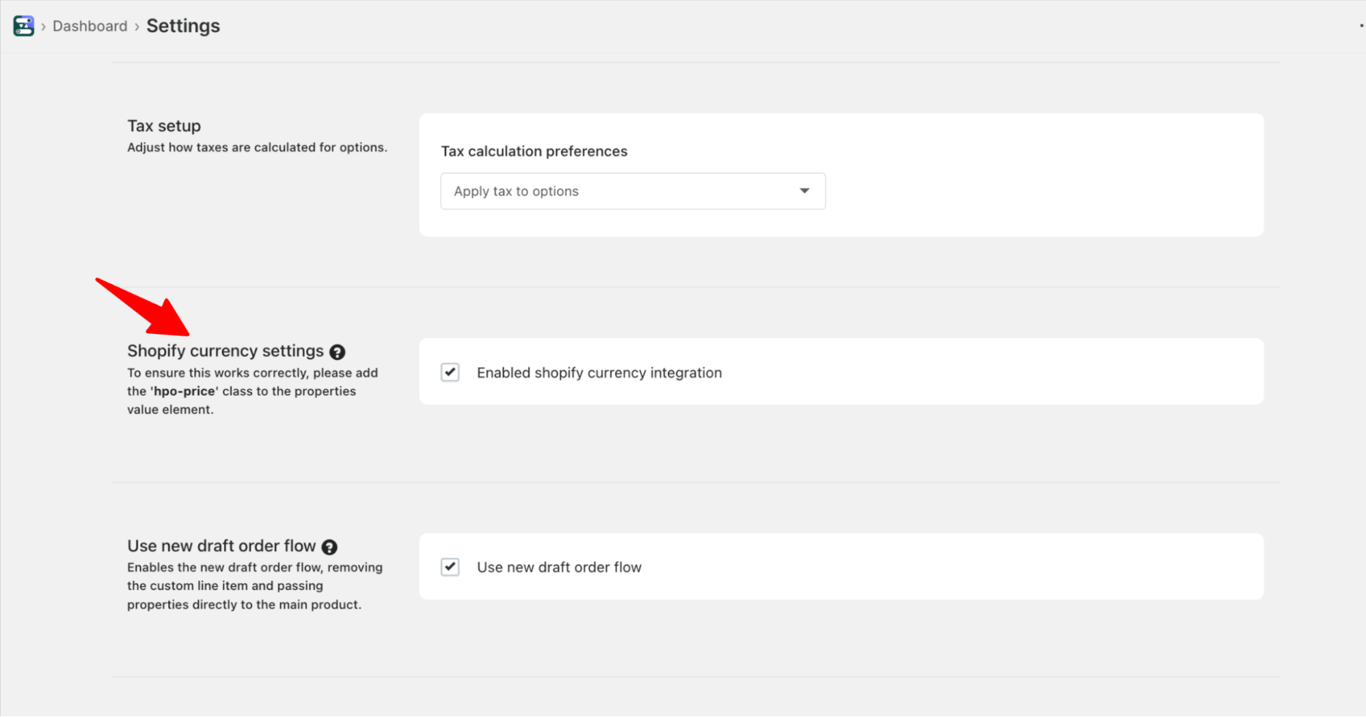Click the red arrow annotation graphic
1366x717 pixels.
[x=145, y=308]
